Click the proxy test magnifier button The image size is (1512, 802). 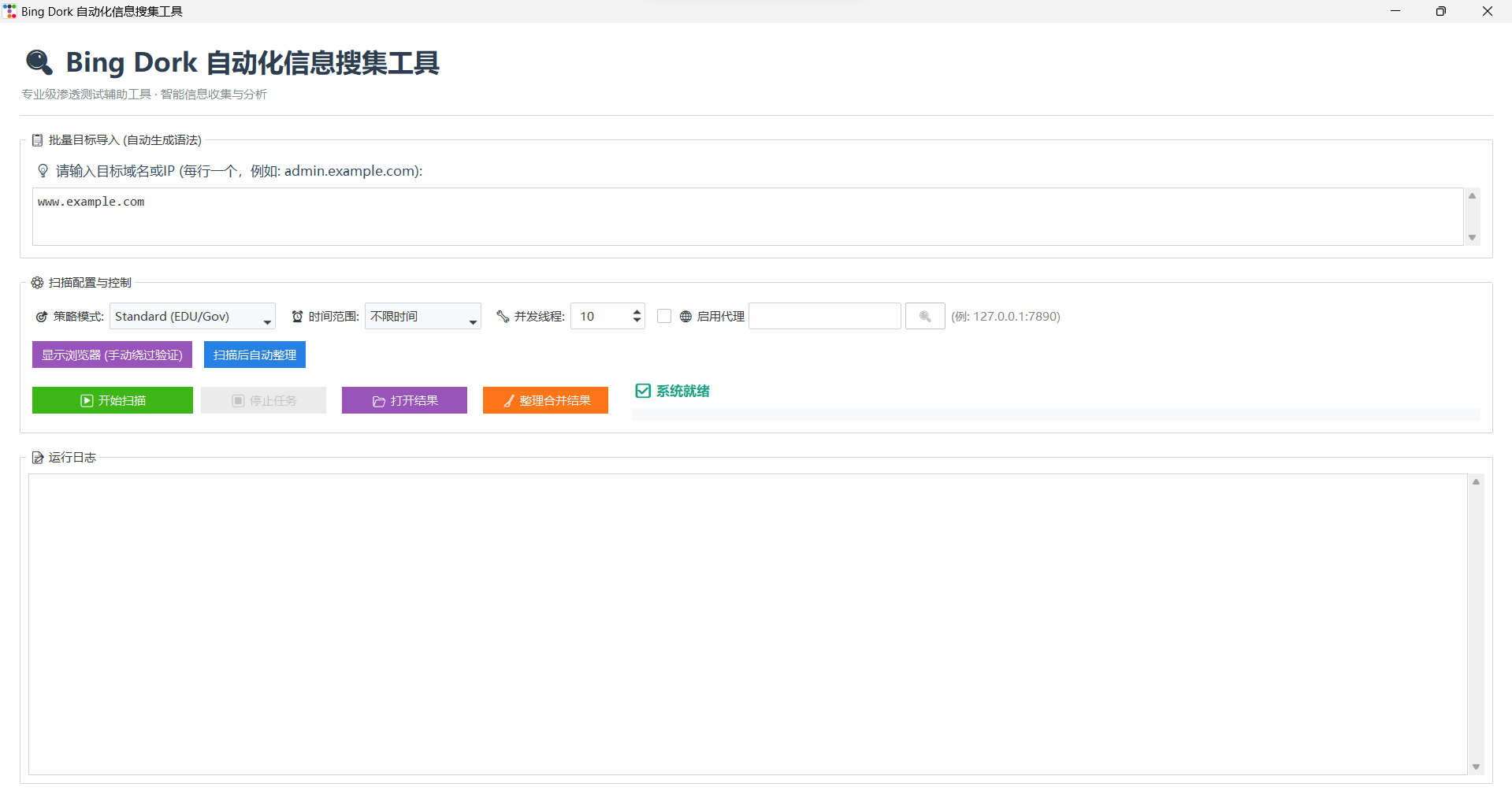pyautogui.click(x=925, y=316)
